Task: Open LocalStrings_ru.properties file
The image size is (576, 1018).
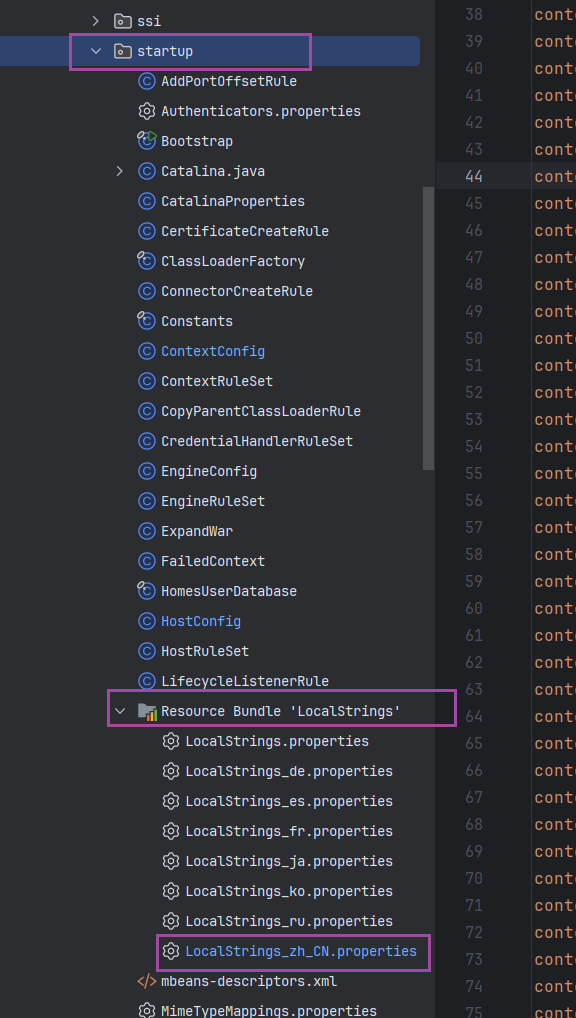Action: pos(289,921)
